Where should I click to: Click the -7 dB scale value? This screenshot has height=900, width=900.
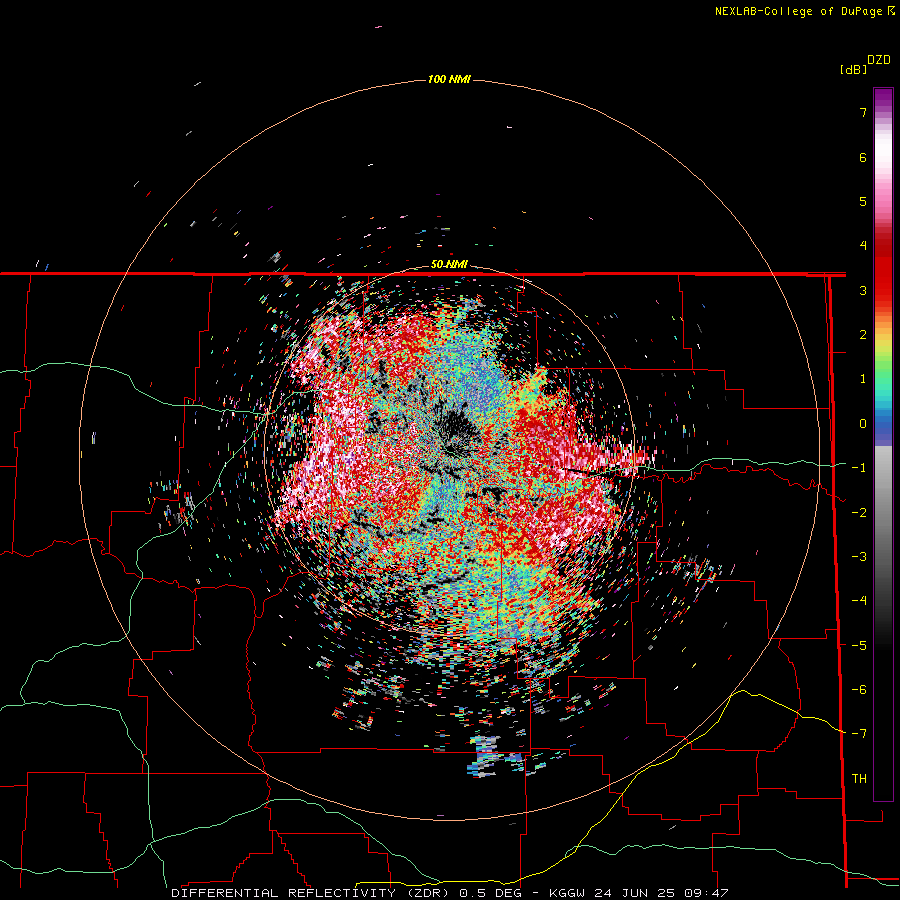click(x=859, y=734)
